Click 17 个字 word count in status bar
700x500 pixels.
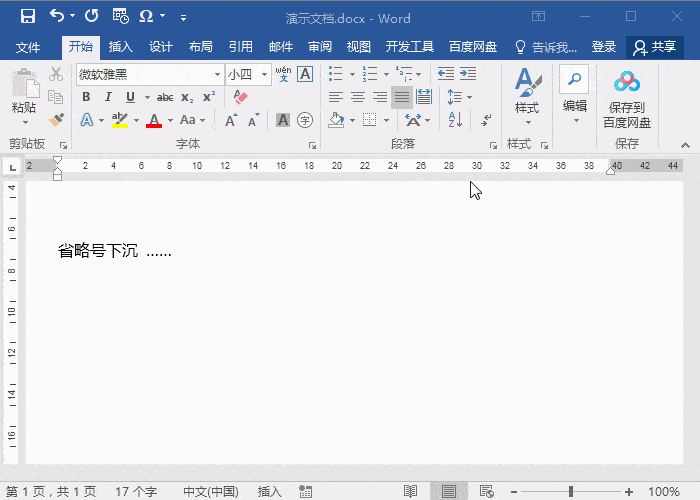coord(136,492)
